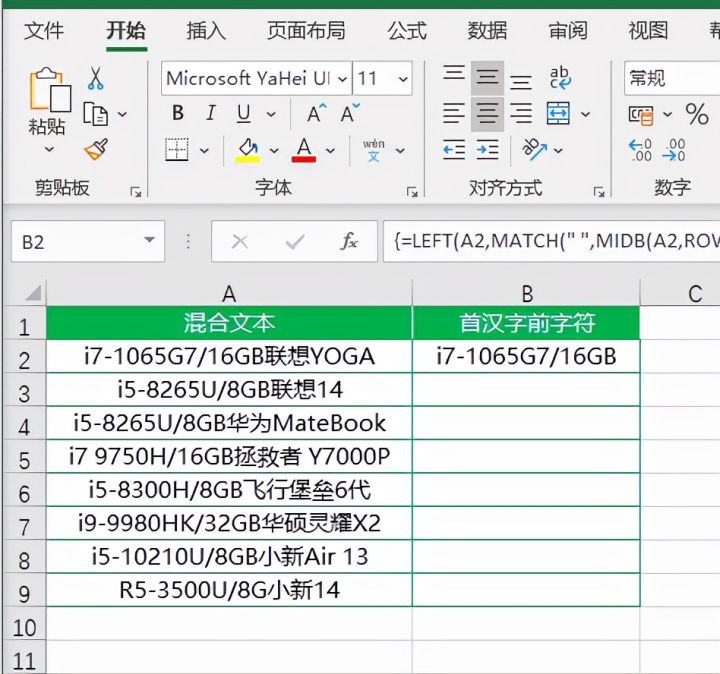The width and height of the screenshot is (720, 674).
Task: Toggle bold formatting
Action: tap(178, 113)
